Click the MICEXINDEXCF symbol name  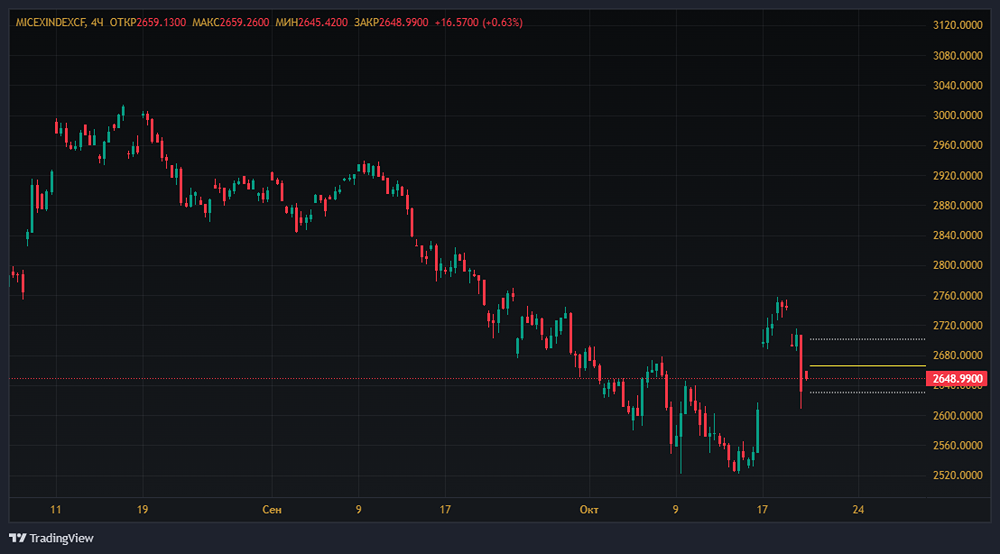coord(49,22)
